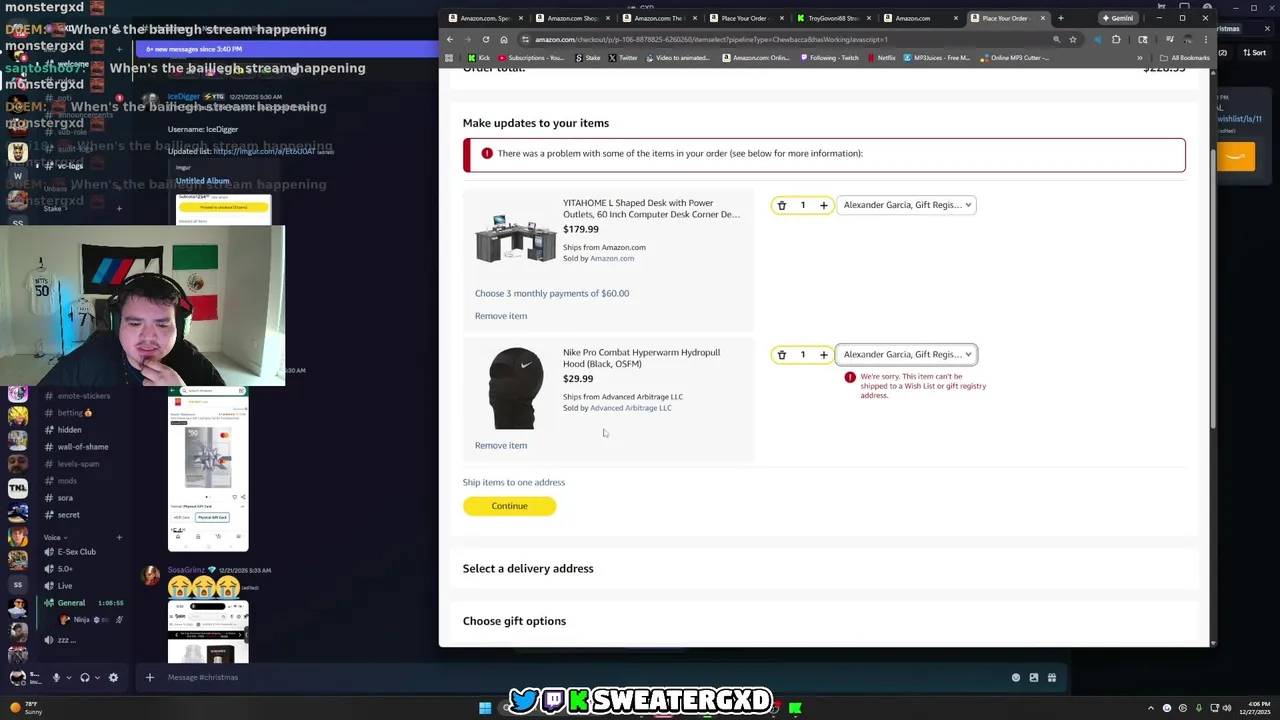Click the taskbar volume speaker icon

point(1227,708)
